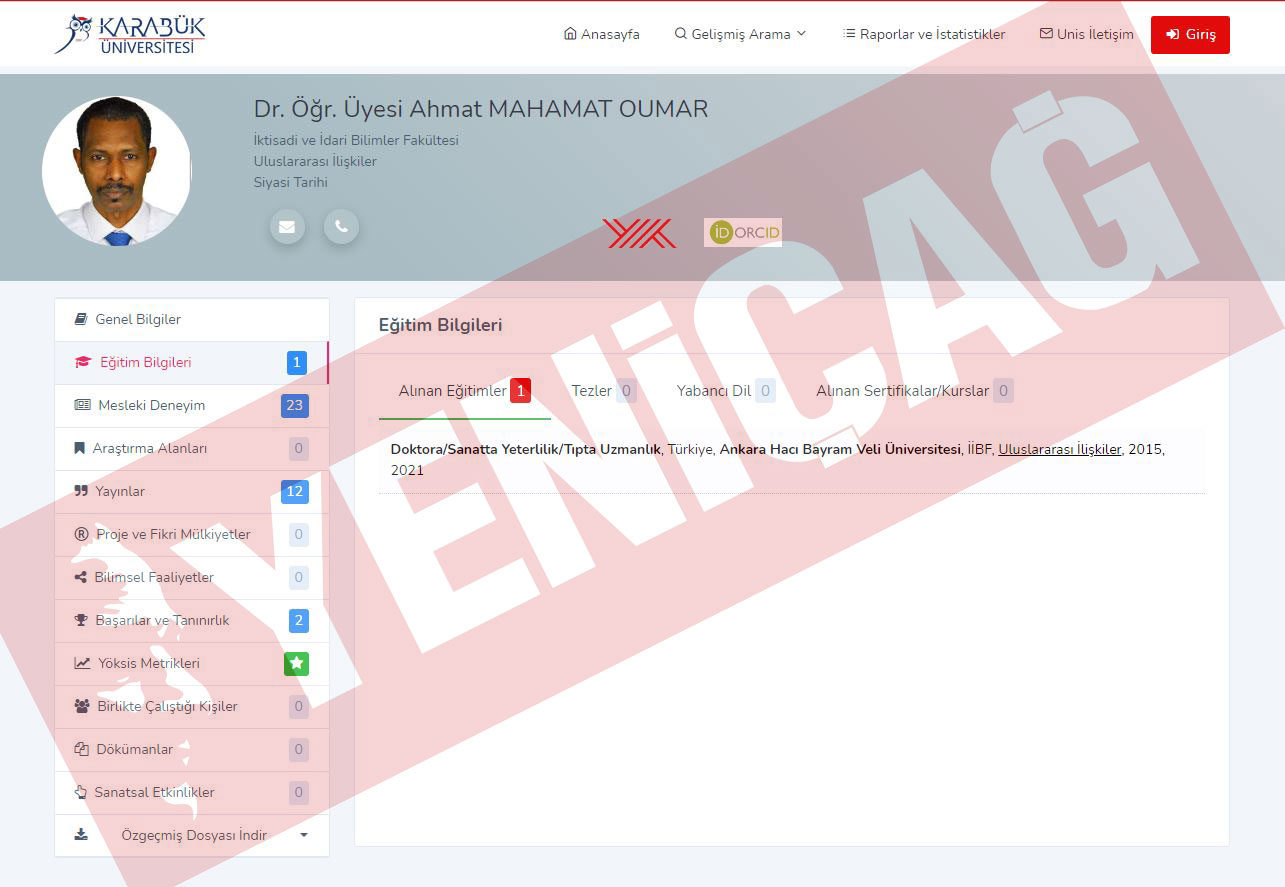This screenshot has height=887, width=1285.
Task: Click download icon beside Özgeçmiş Dosyası İndir
Action: click(x=81, y=835)
